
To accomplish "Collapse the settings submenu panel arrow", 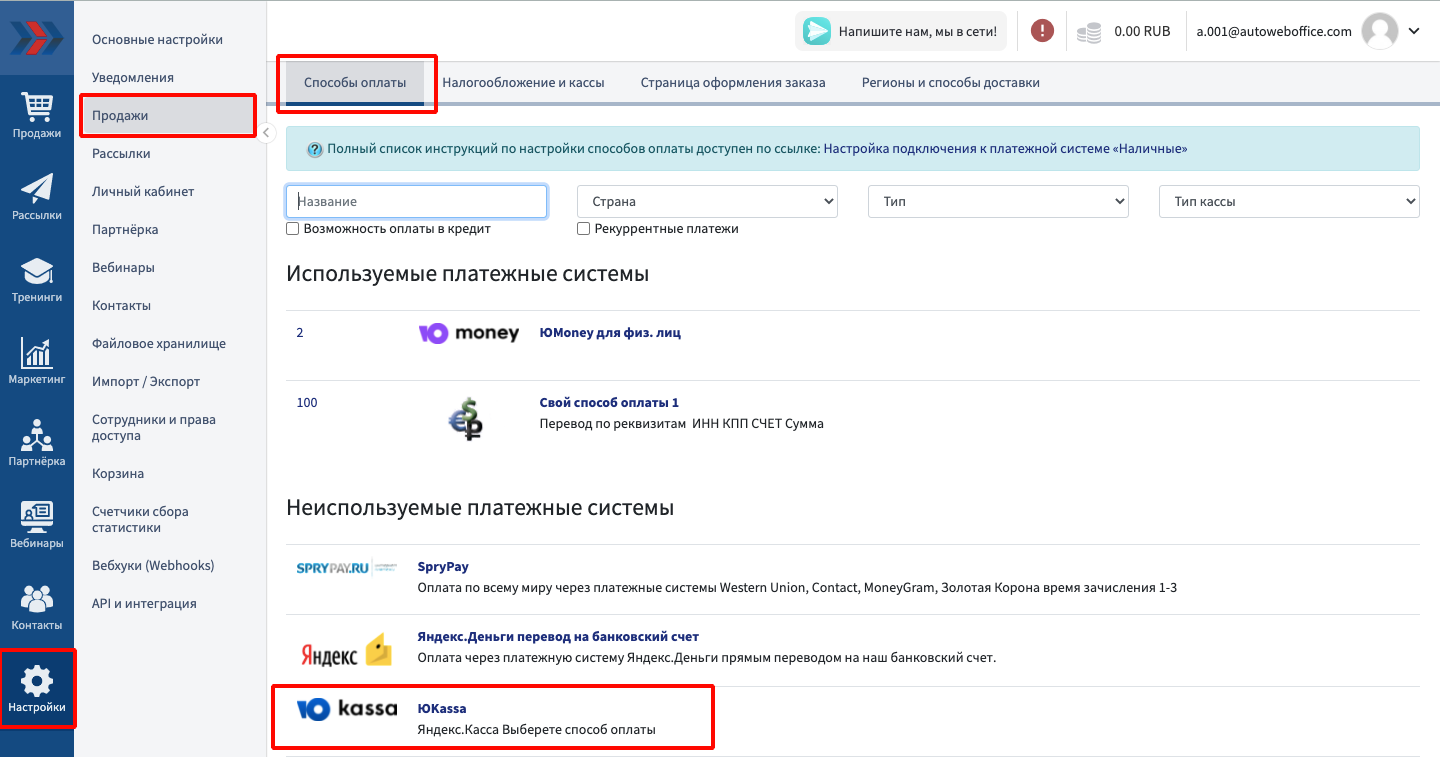I will point(266,133).
